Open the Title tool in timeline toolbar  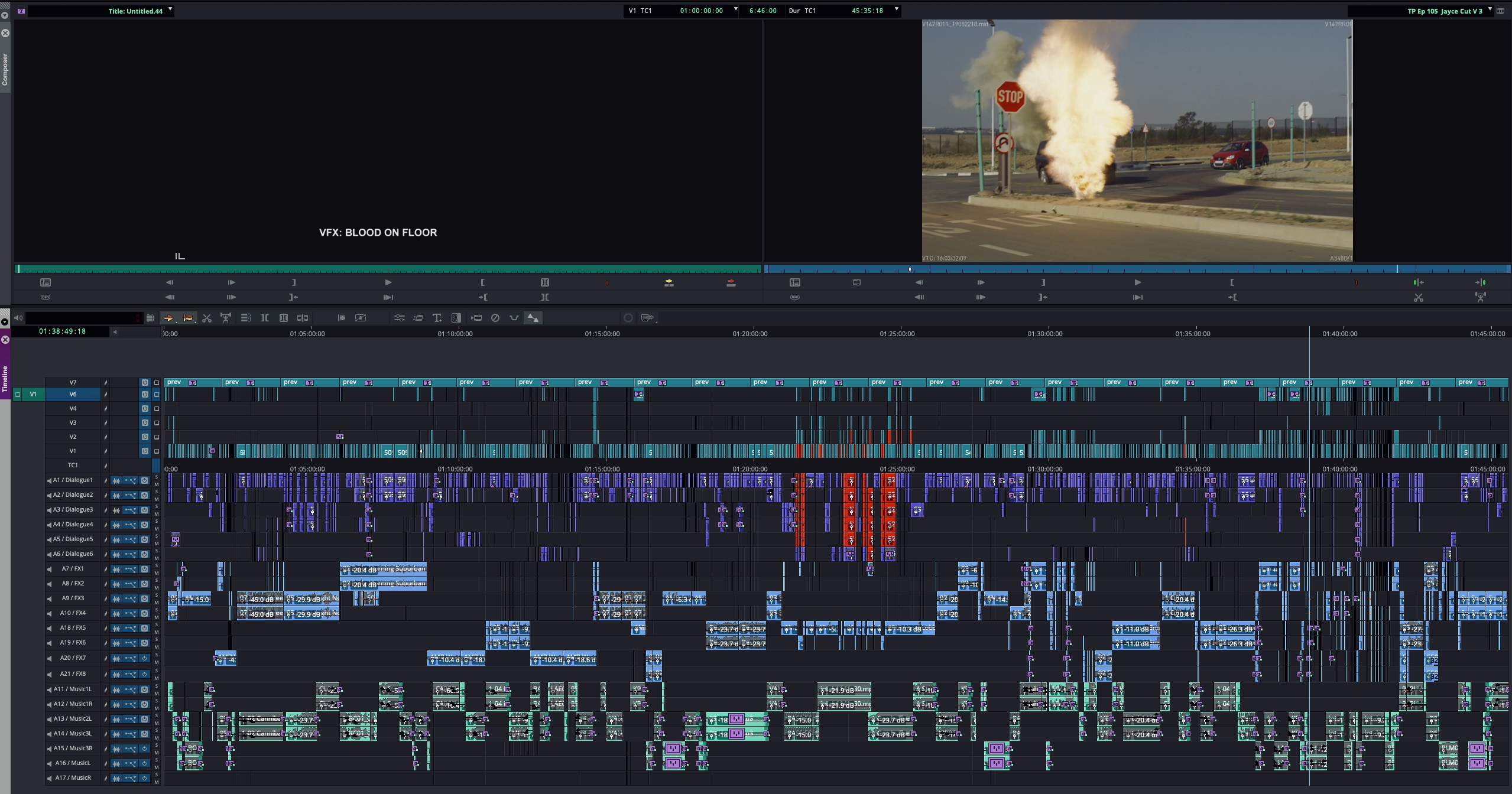point(437,318)
